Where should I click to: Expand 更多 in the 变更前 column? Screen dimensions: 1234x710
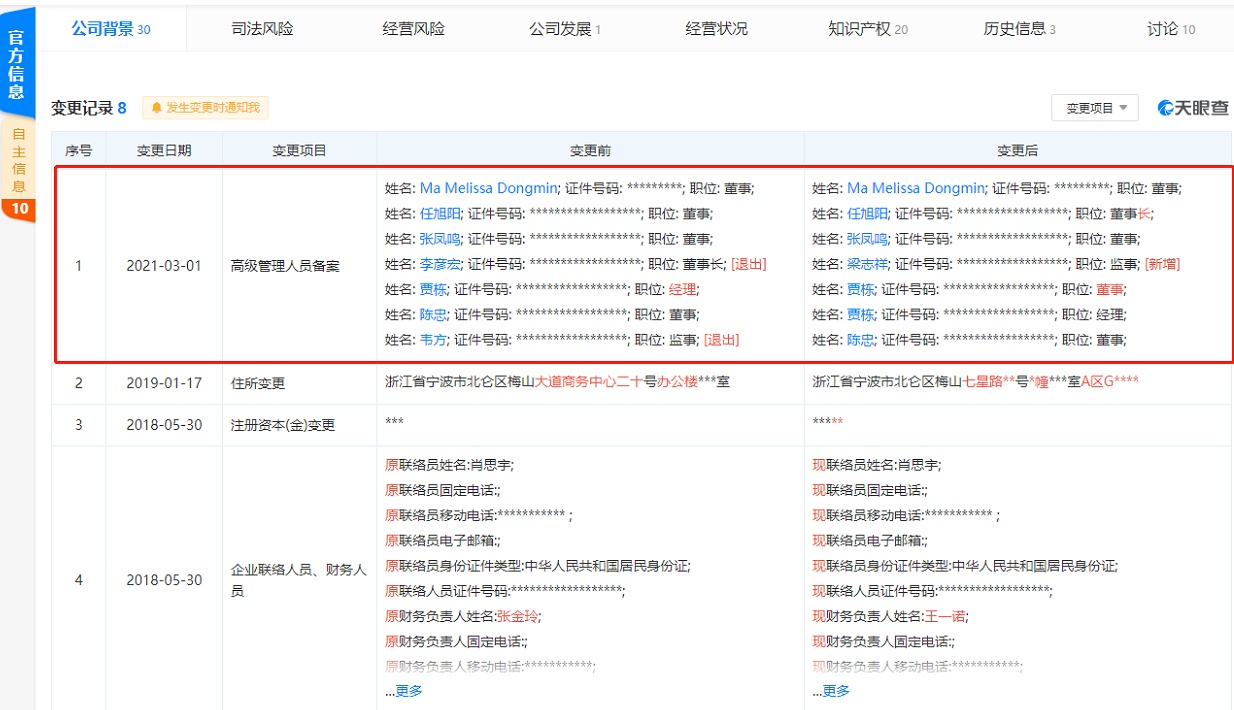(408, 691)
